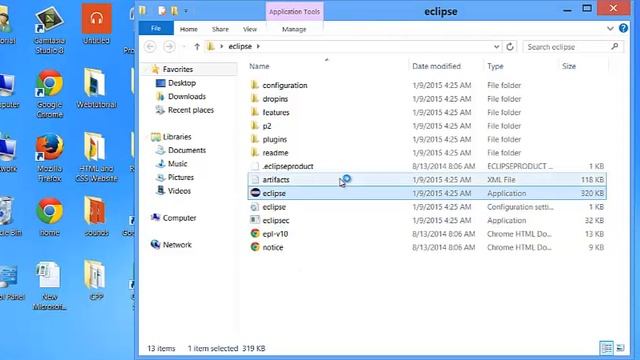Viewport: 640px width, 360px height.
Task: Expand the ribbon with the chevron
Action: pos(610,29)
